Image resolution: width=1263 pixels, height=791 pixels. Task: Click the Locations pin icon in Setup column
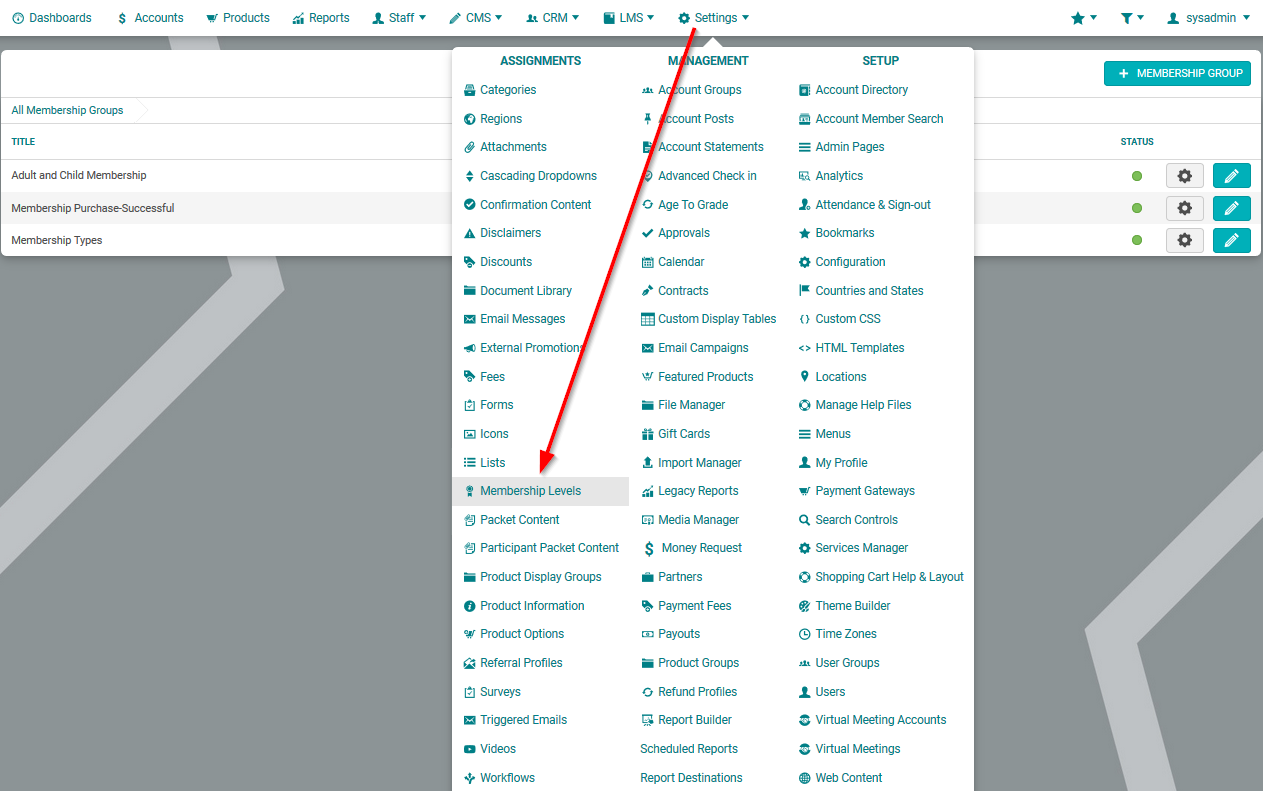point(805,377)
